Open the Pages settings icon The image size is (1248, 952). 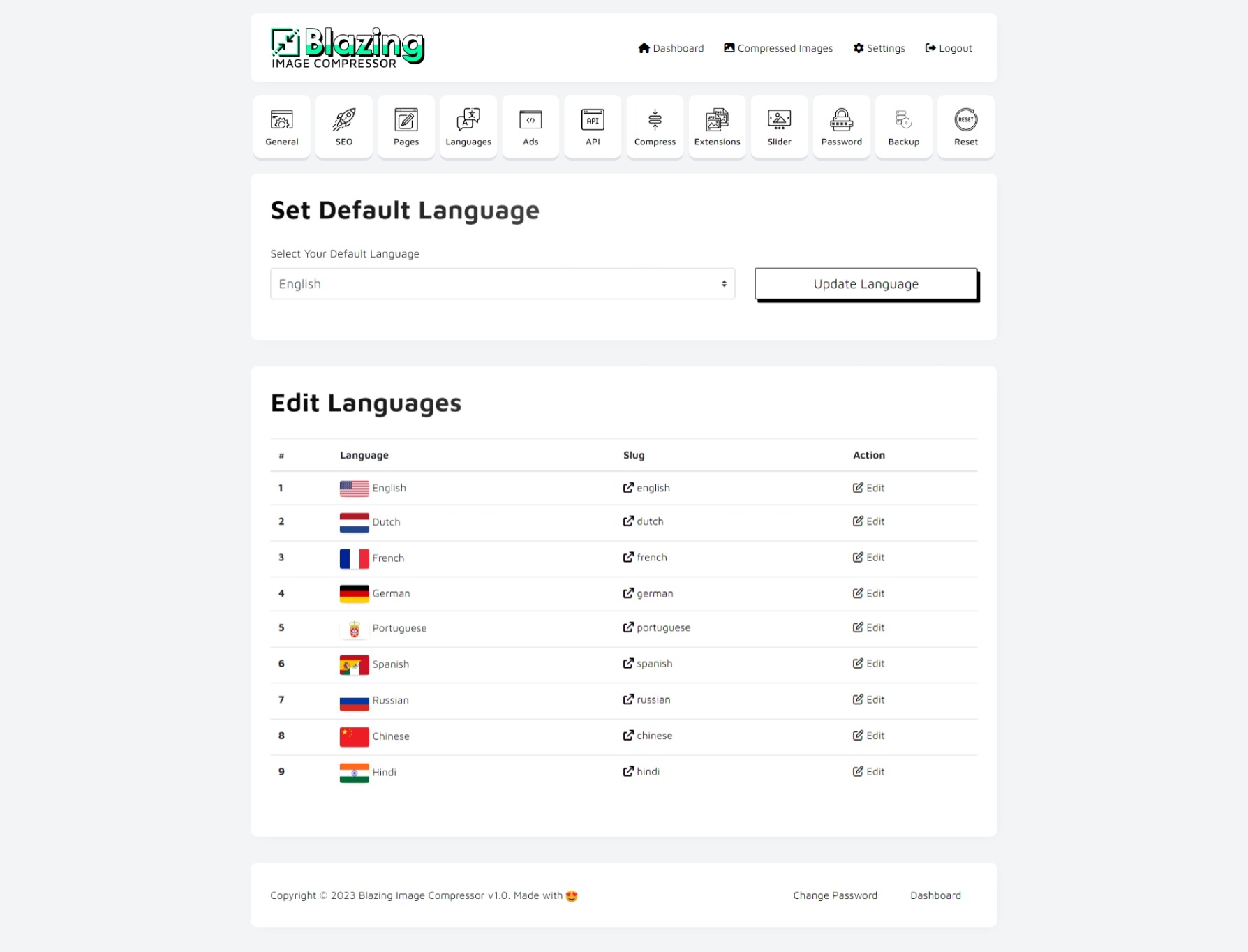[406, 127]
